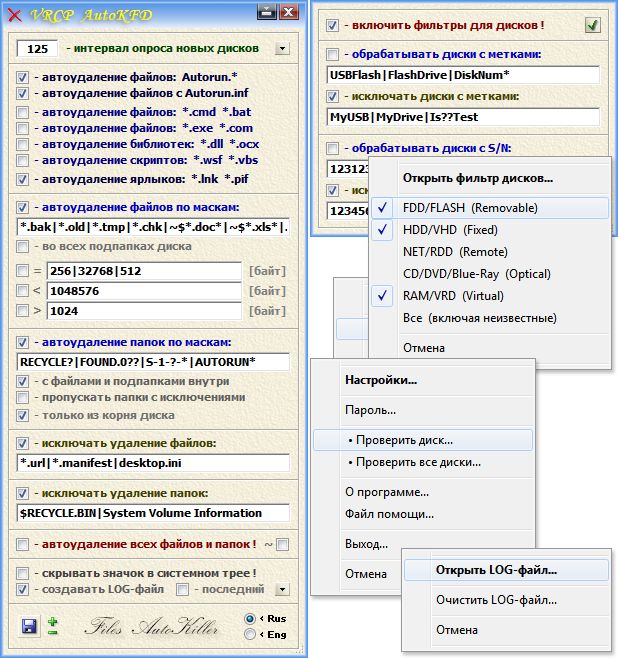Click the red X logo icon in title bar

coord(15,16)
